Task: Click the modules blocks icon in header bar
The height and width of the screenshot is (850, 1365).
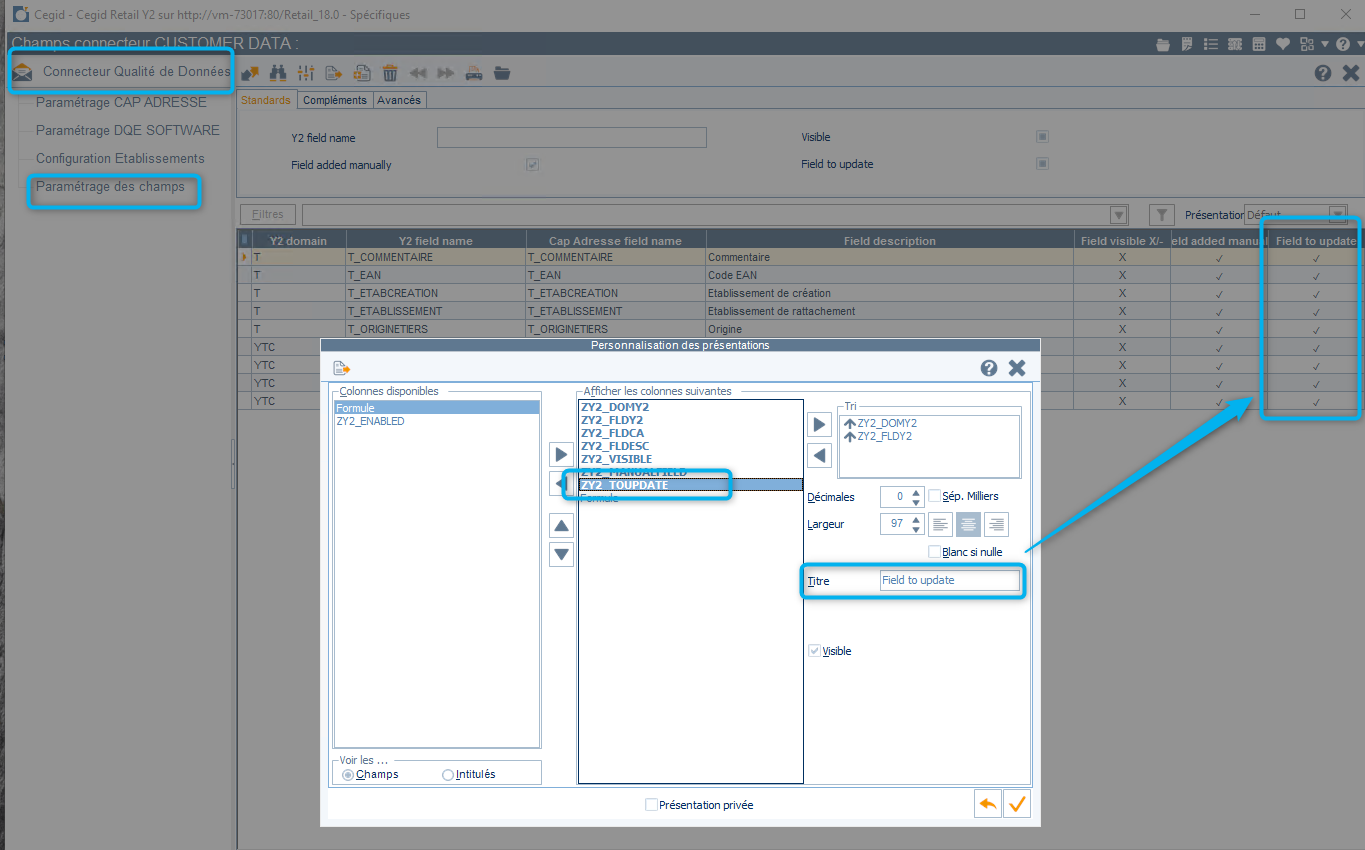Action: 1308,44
